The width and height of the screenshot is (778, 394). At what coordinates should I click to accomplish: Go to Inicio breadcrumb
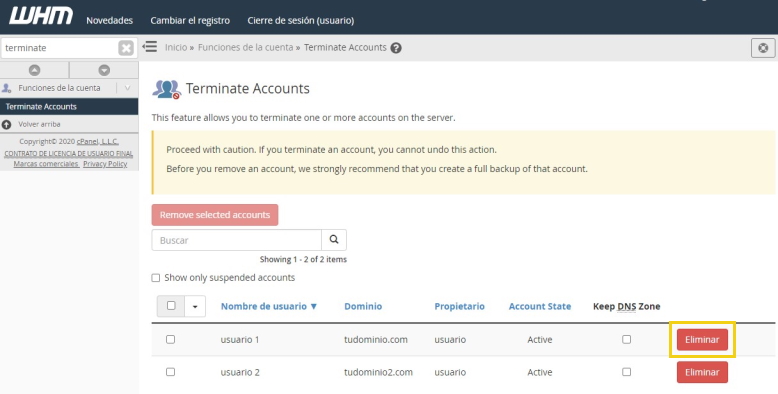coord(176,48)
